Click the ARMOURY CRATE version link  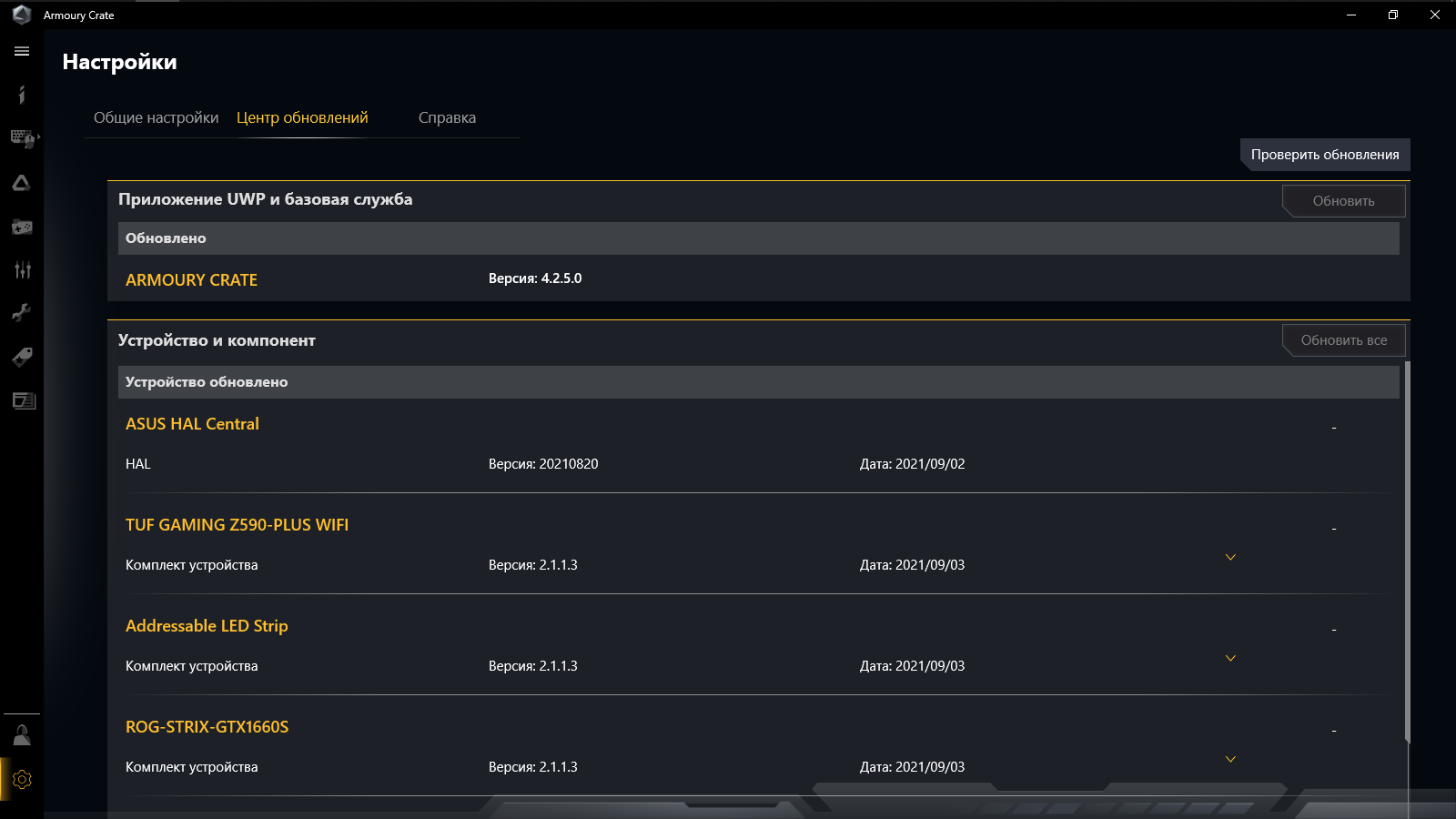coord(191,279)
